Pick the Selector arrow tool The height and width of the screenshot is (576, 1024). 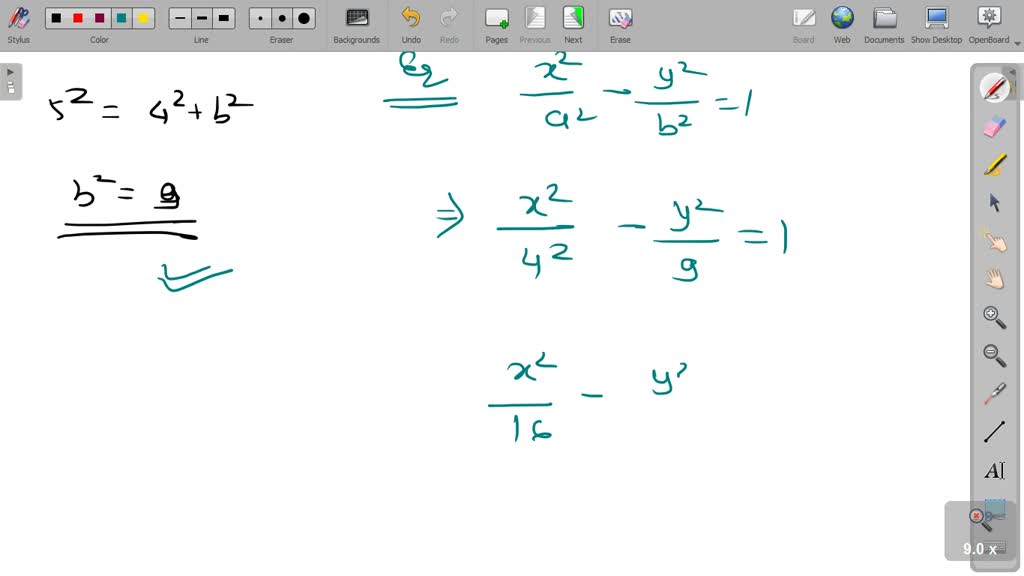[994, 202]
